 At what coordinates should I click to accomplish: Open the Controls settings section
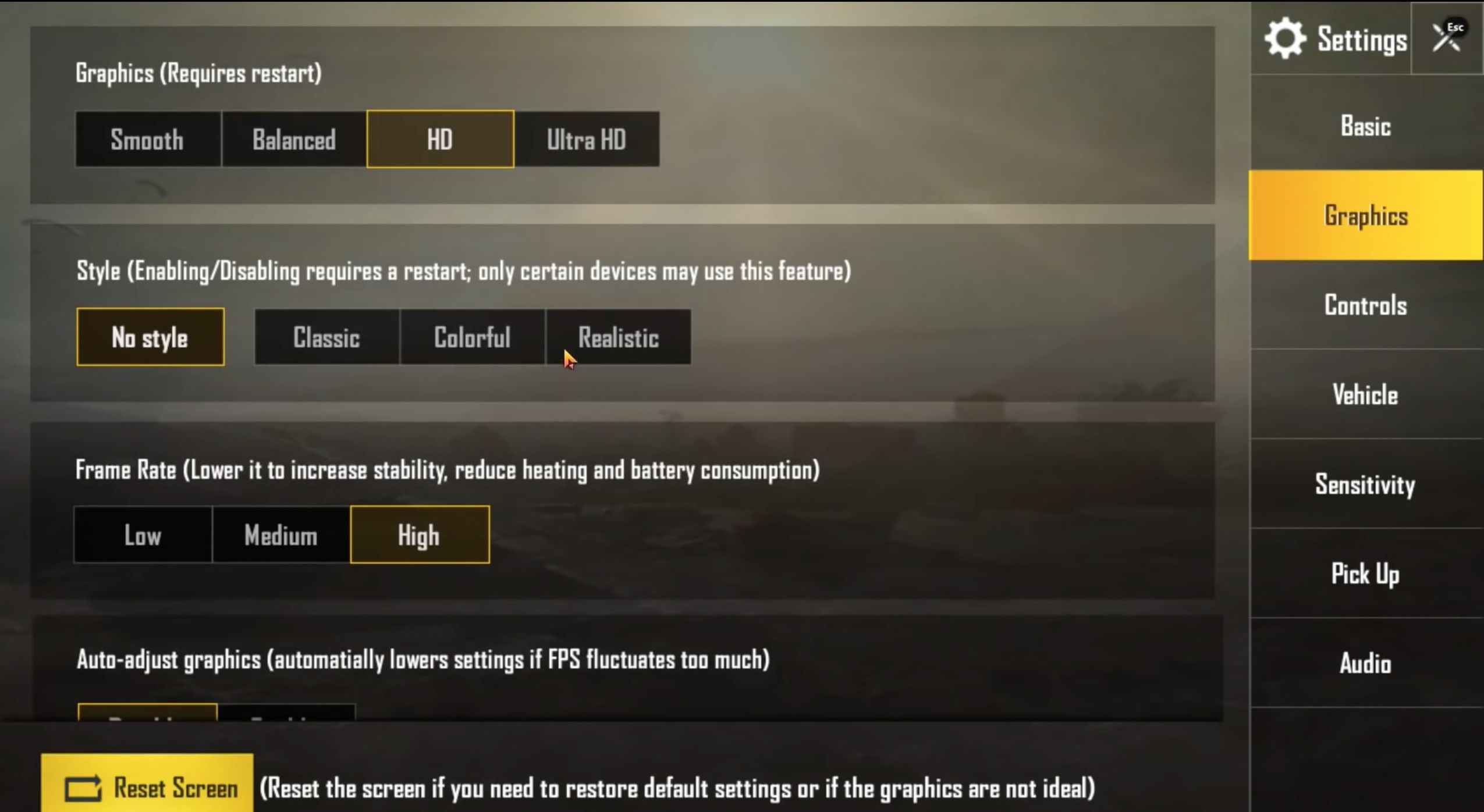[x=1366, y=305]
